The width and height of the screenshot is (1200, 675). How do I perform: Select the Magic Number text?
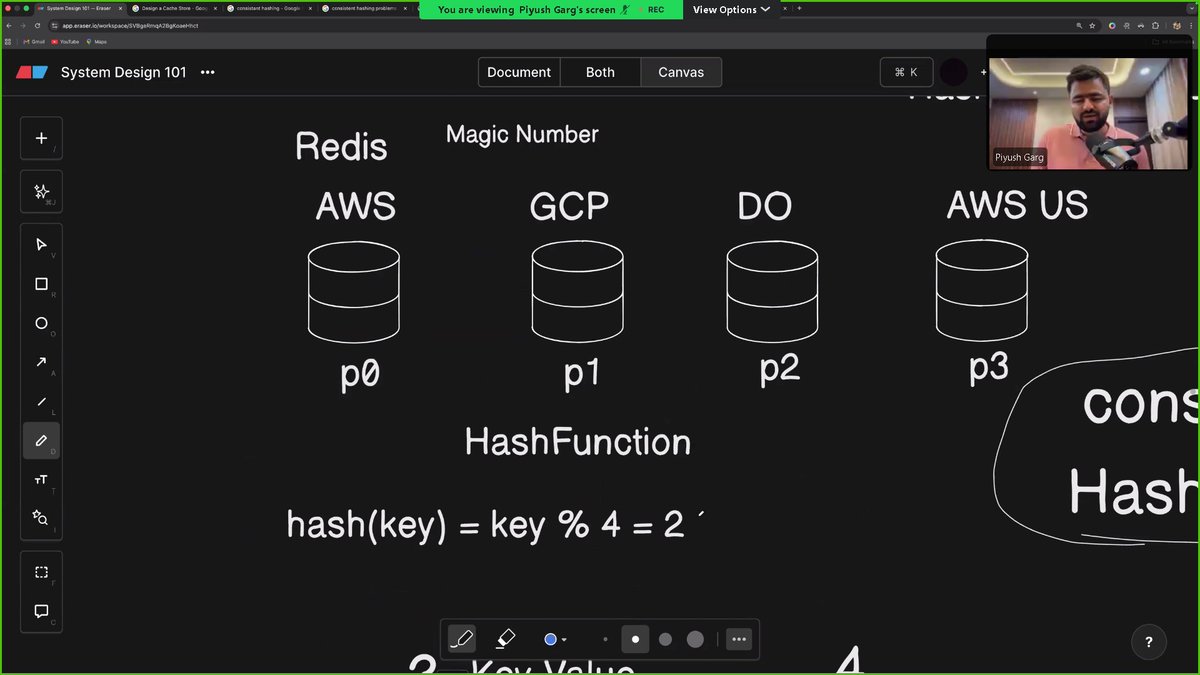point(522,134)
